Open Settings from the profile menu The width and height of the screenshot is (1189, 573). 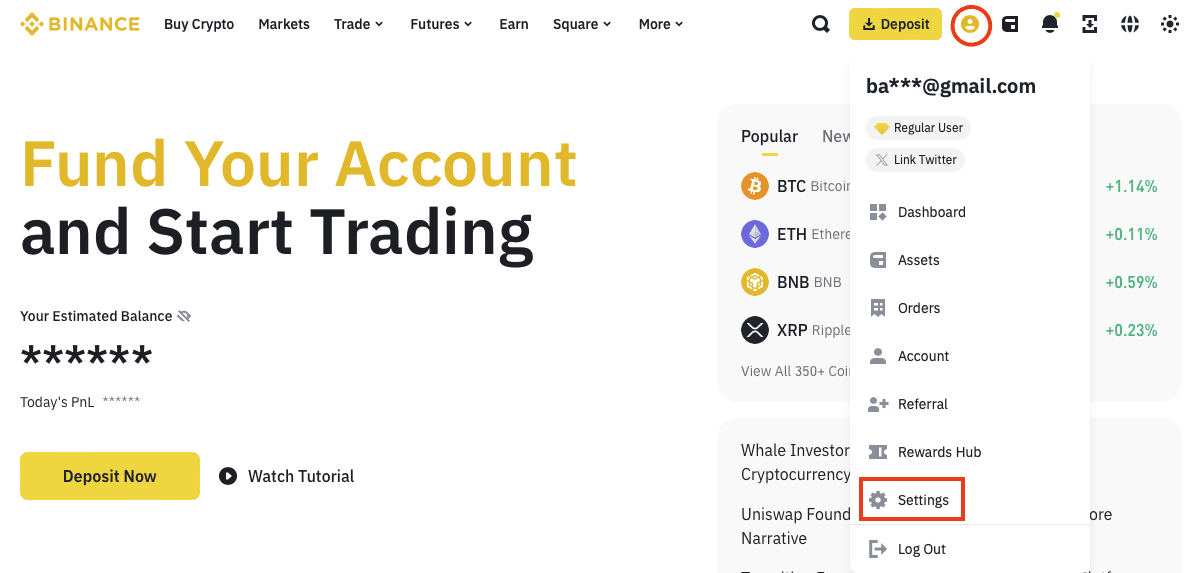point(911,500)
